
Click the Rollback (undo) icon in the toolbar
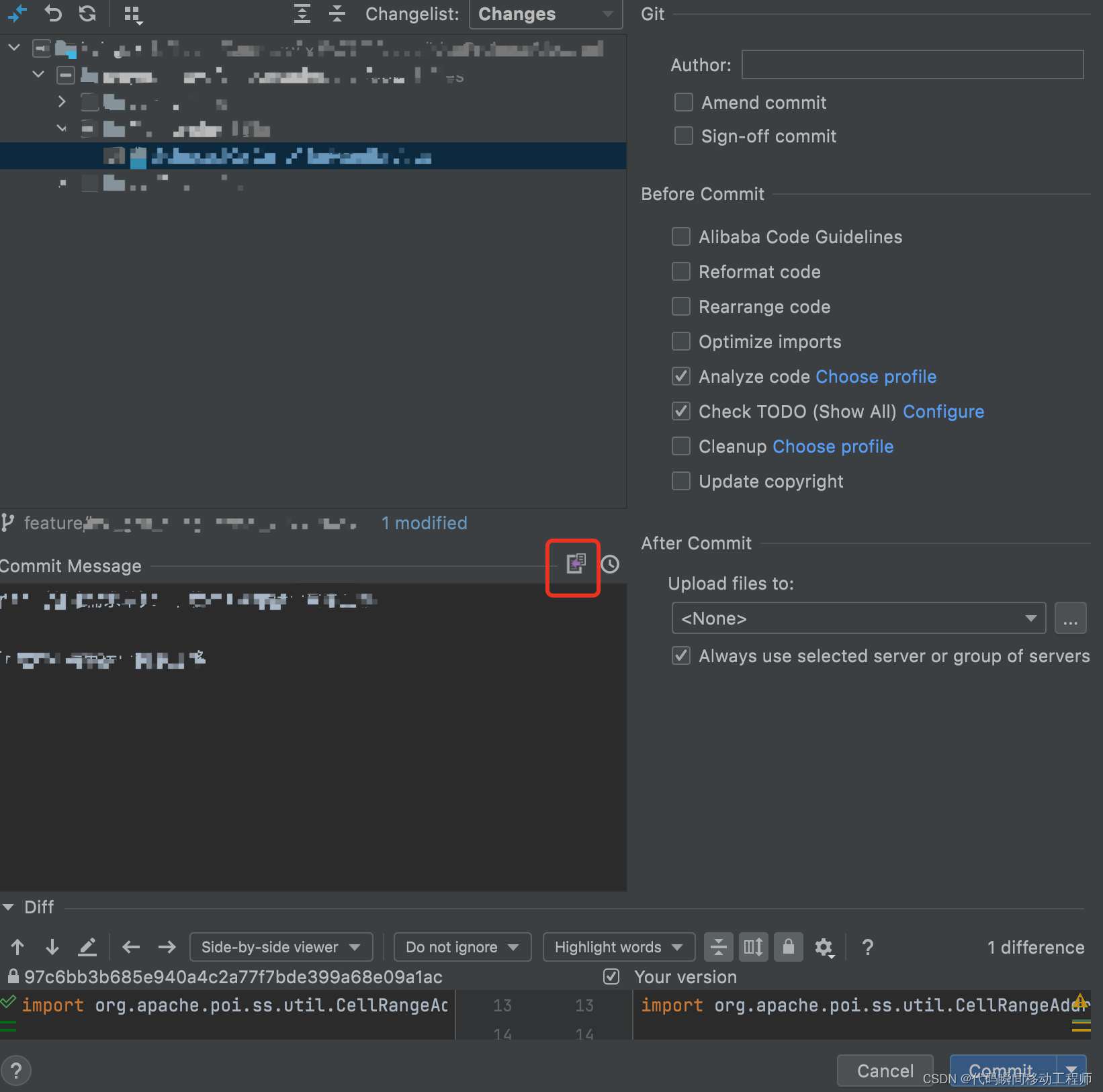tap(52, 13)
